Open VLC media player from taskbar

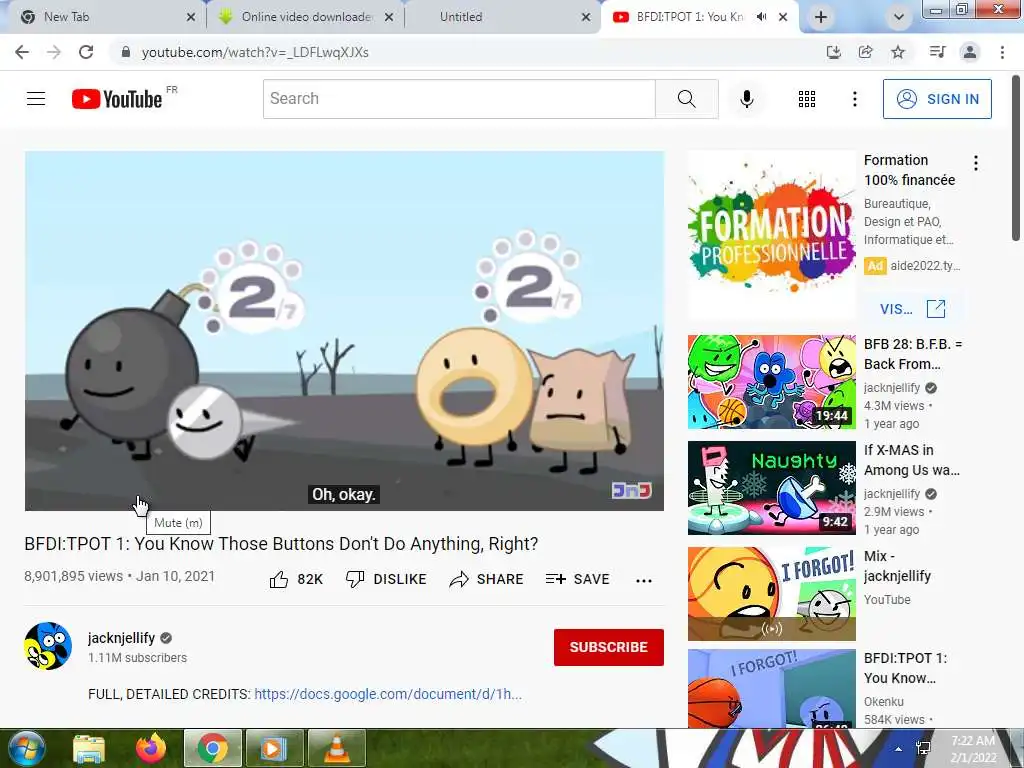coord(336,748)
